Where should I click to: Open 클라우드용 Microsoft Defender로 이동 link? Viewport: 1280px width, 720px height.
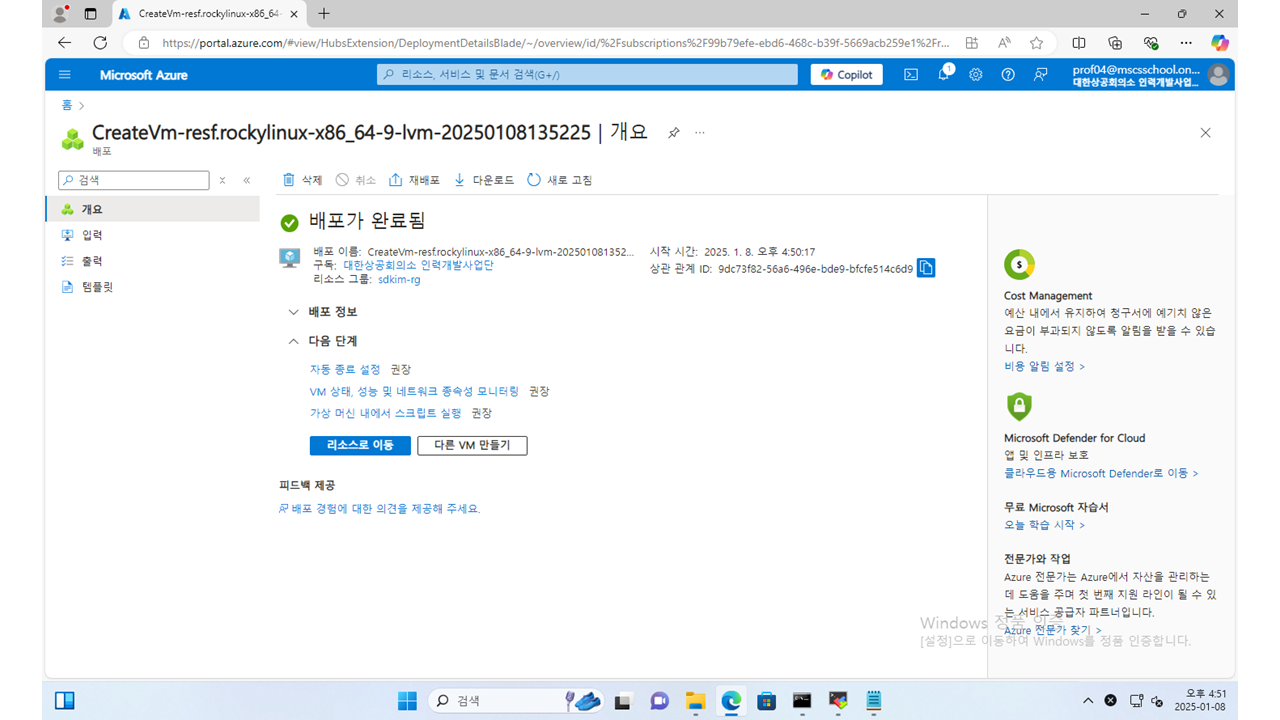click(x=1101, y=474)
